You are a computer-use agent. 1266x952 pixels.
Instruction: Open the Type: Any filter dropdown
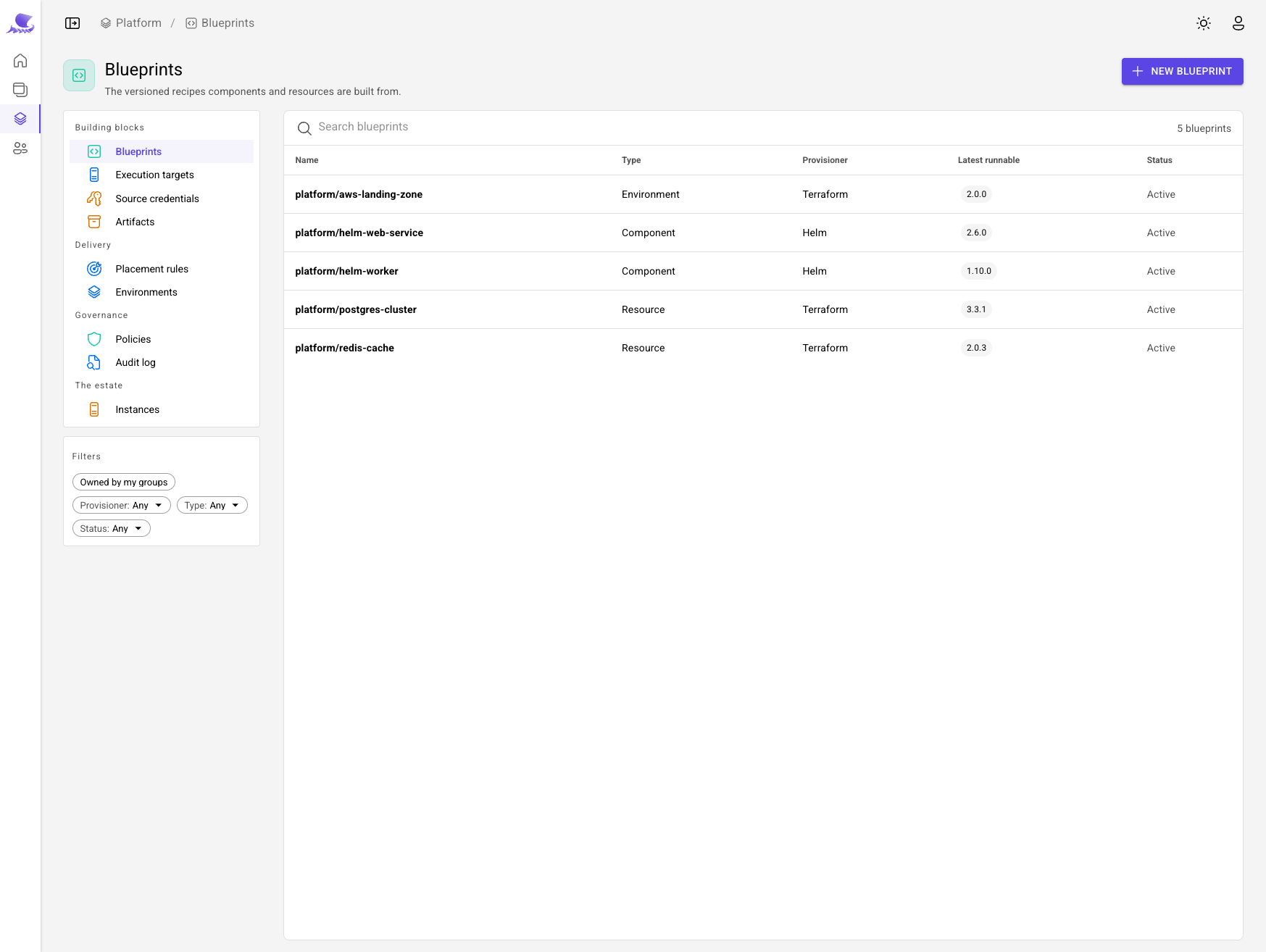(212, 505)
